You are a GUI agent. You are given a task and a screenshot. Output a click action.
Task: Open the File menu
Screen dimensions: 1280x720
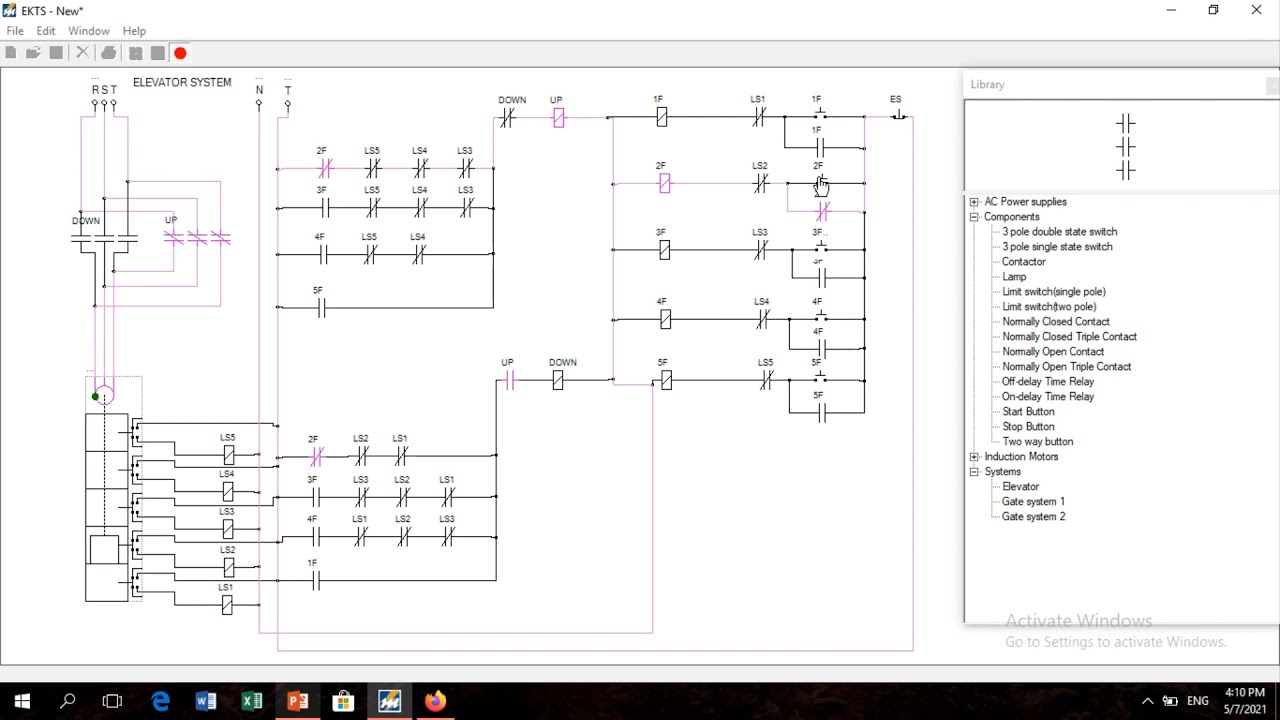point(15,31)
